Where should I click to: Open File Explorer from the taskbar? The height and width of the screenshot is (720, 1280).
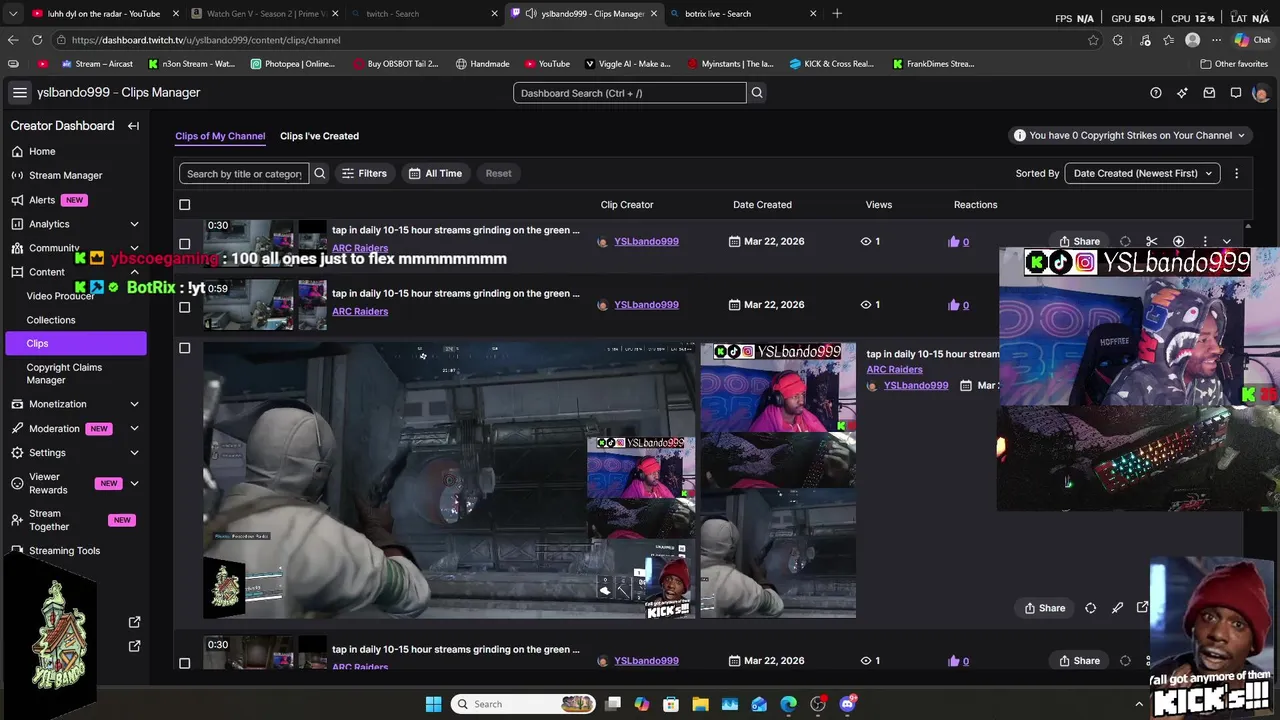[x=701, y=704]
